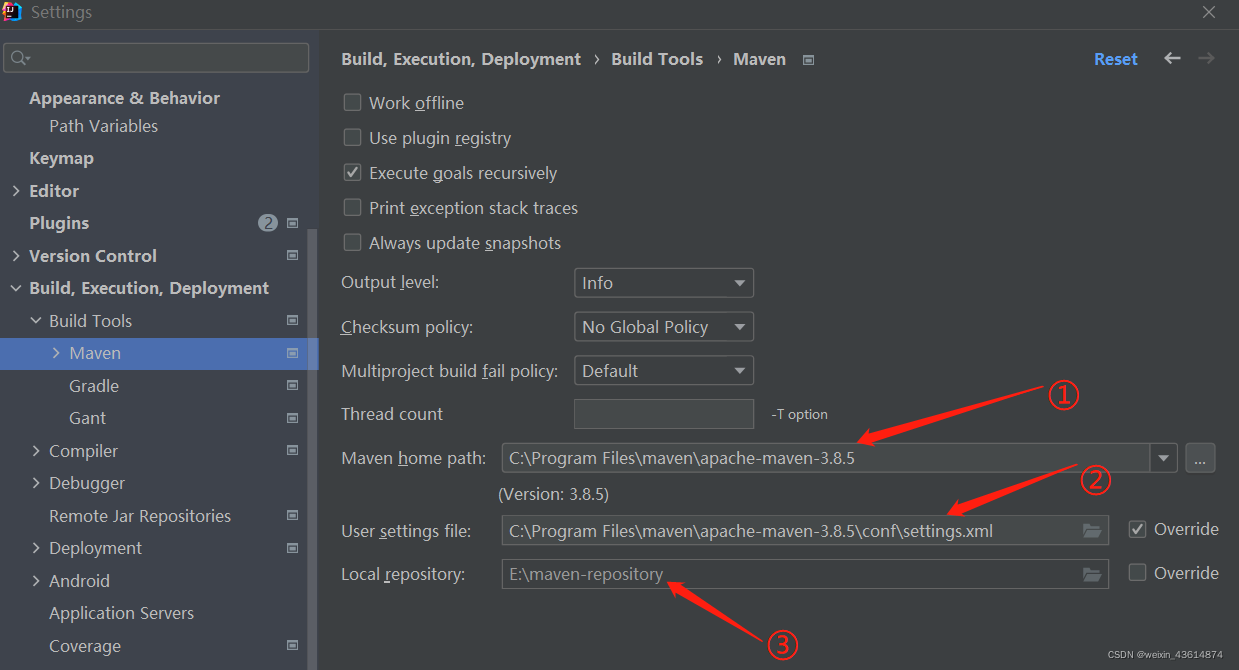1239x670 pixels.
Task: Check Override for Local repository
Action: pos(1137,573)
